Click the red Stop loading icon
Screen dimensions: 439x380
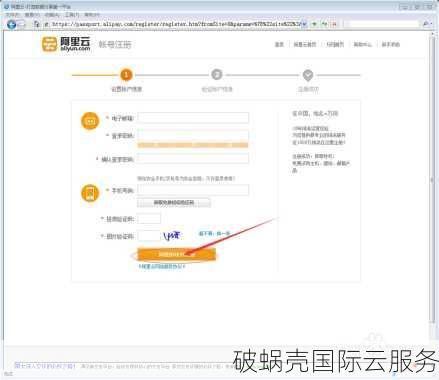(x=334, y=24)
